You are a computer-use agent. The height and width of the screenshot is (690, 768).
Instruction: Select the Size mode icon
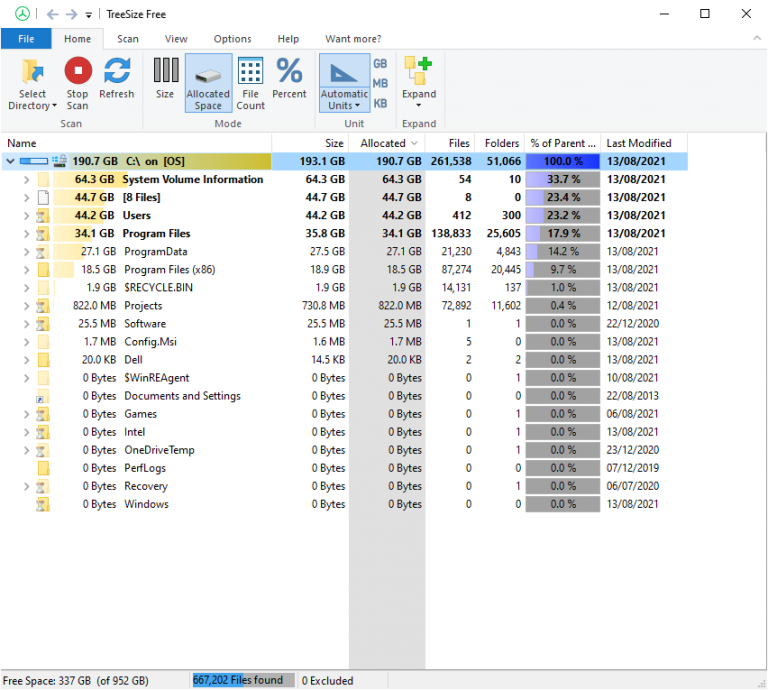tap(165, 71)
